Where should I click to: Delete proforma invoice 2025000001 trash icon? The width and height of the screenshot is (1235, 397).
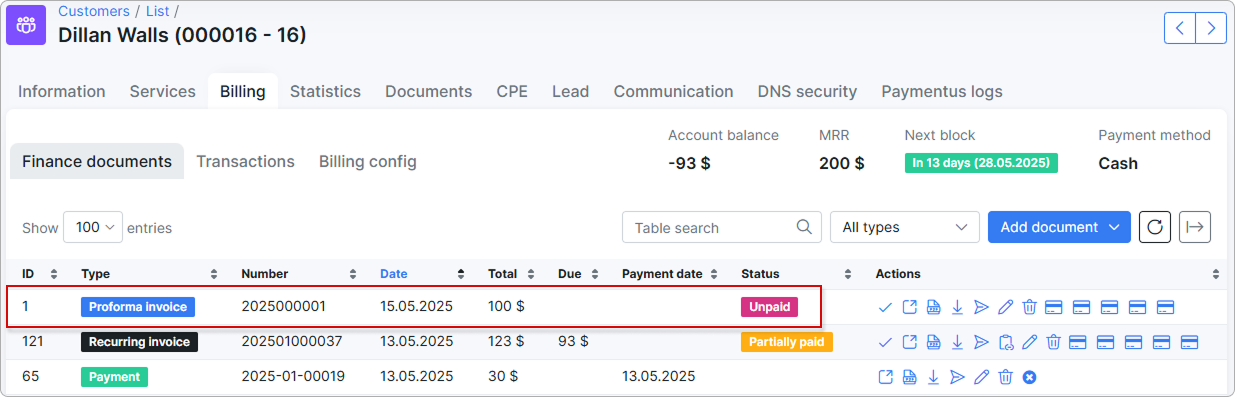click(1029, 307)
